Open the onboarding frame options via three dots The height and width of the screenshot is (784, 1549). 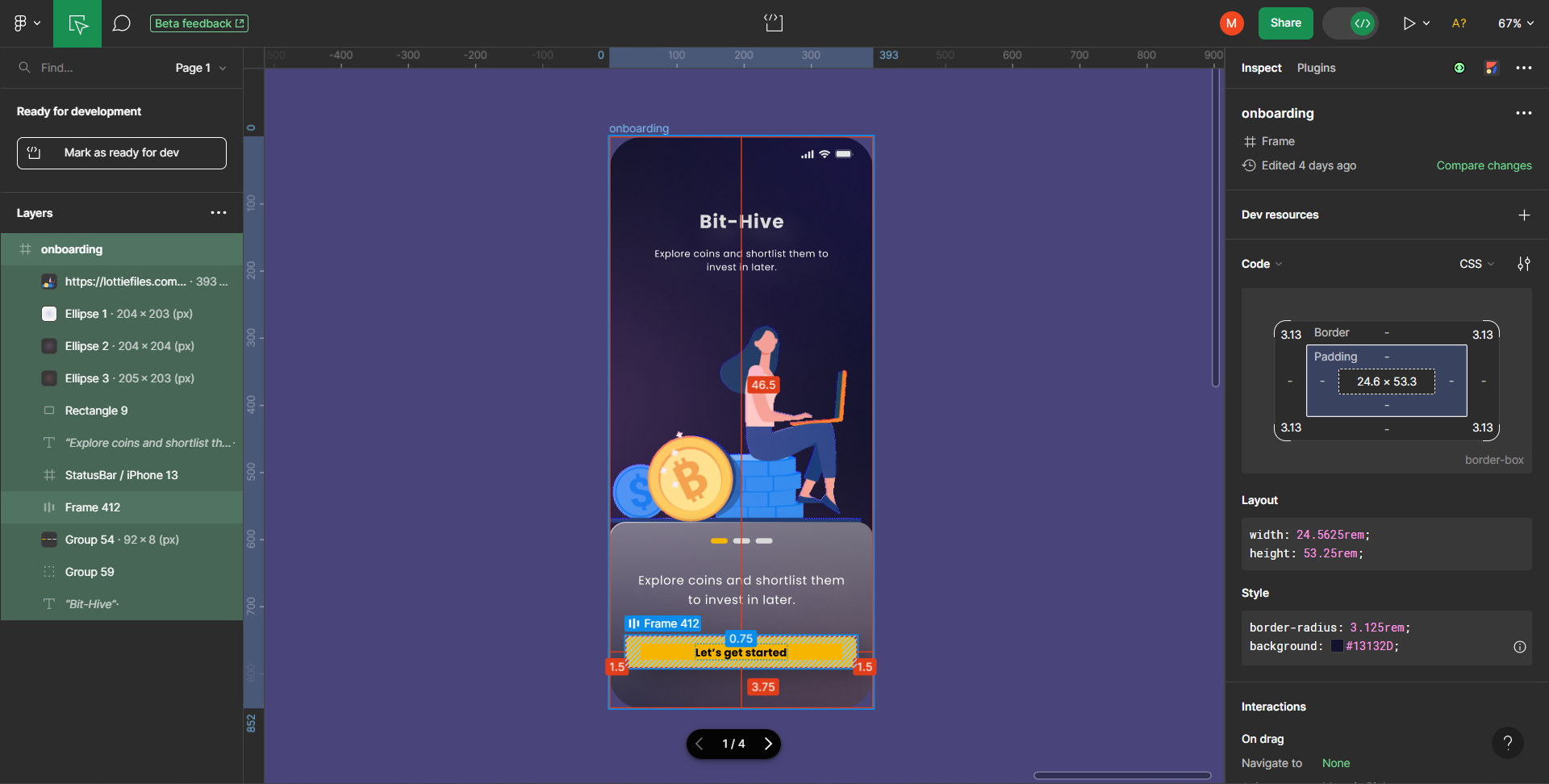[x=1524, y=114]
